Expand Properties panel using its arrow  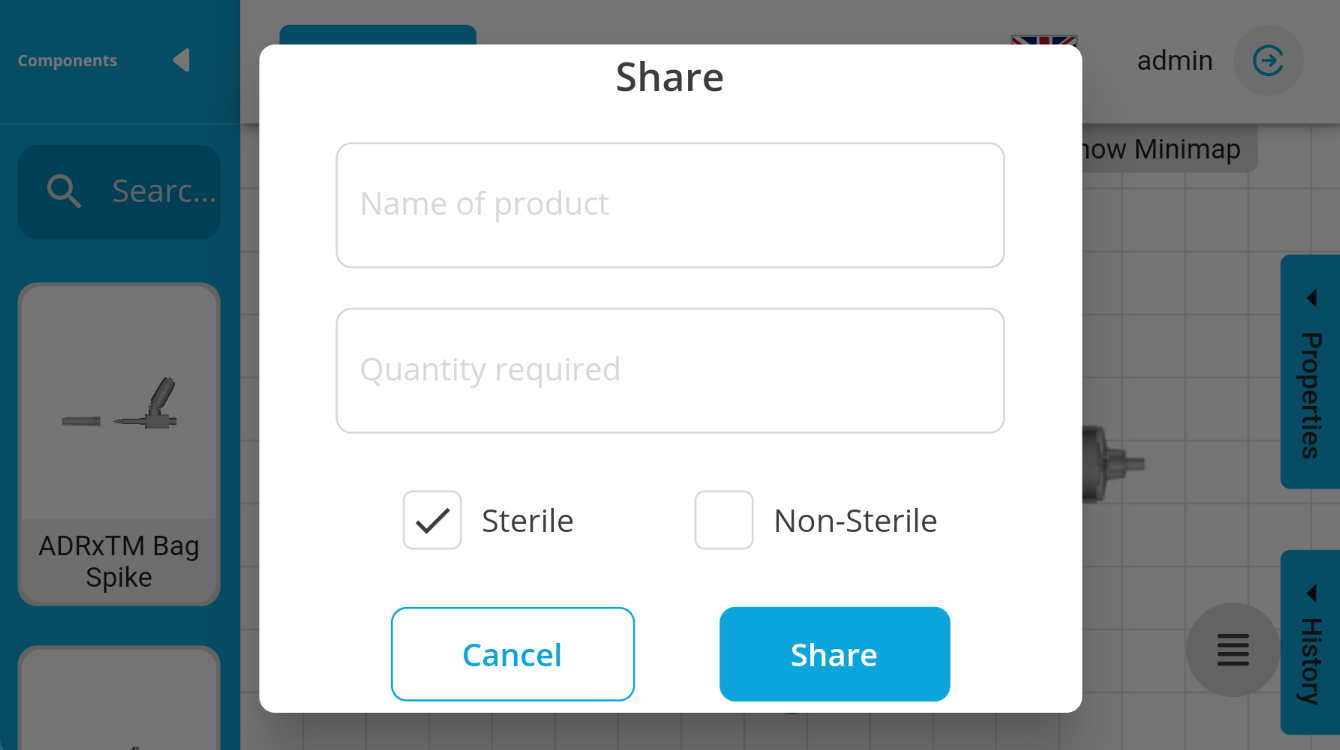coord(1311,299)
